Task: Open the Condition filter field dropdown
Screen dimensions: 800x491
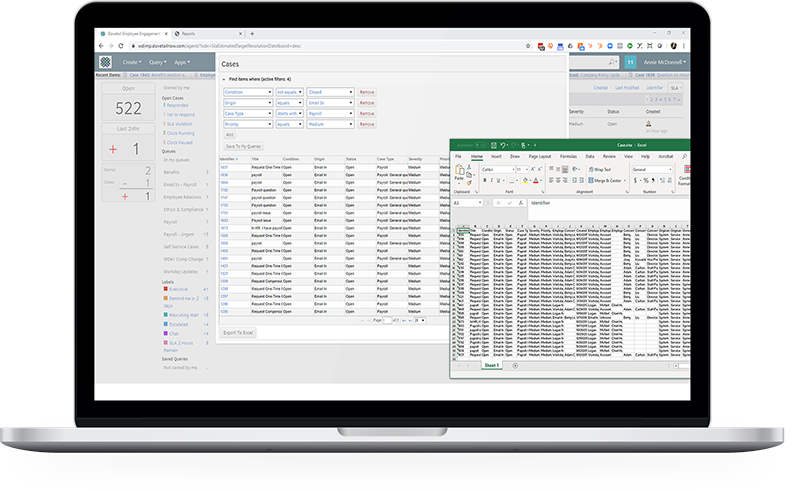Action: click(248, 92)
